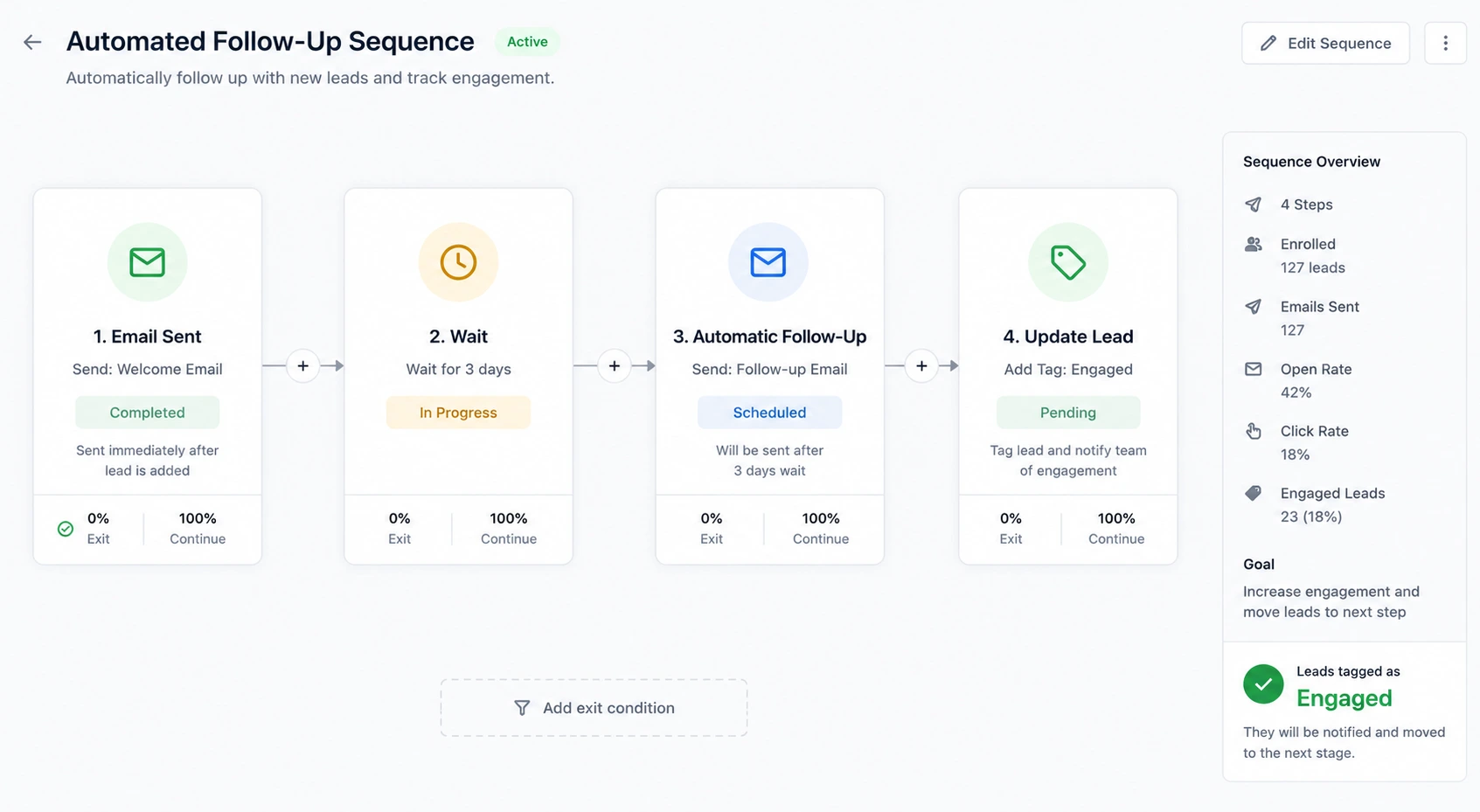Click the In Progress status badge
1480x812 pixels.
click(x=458, y=413)
